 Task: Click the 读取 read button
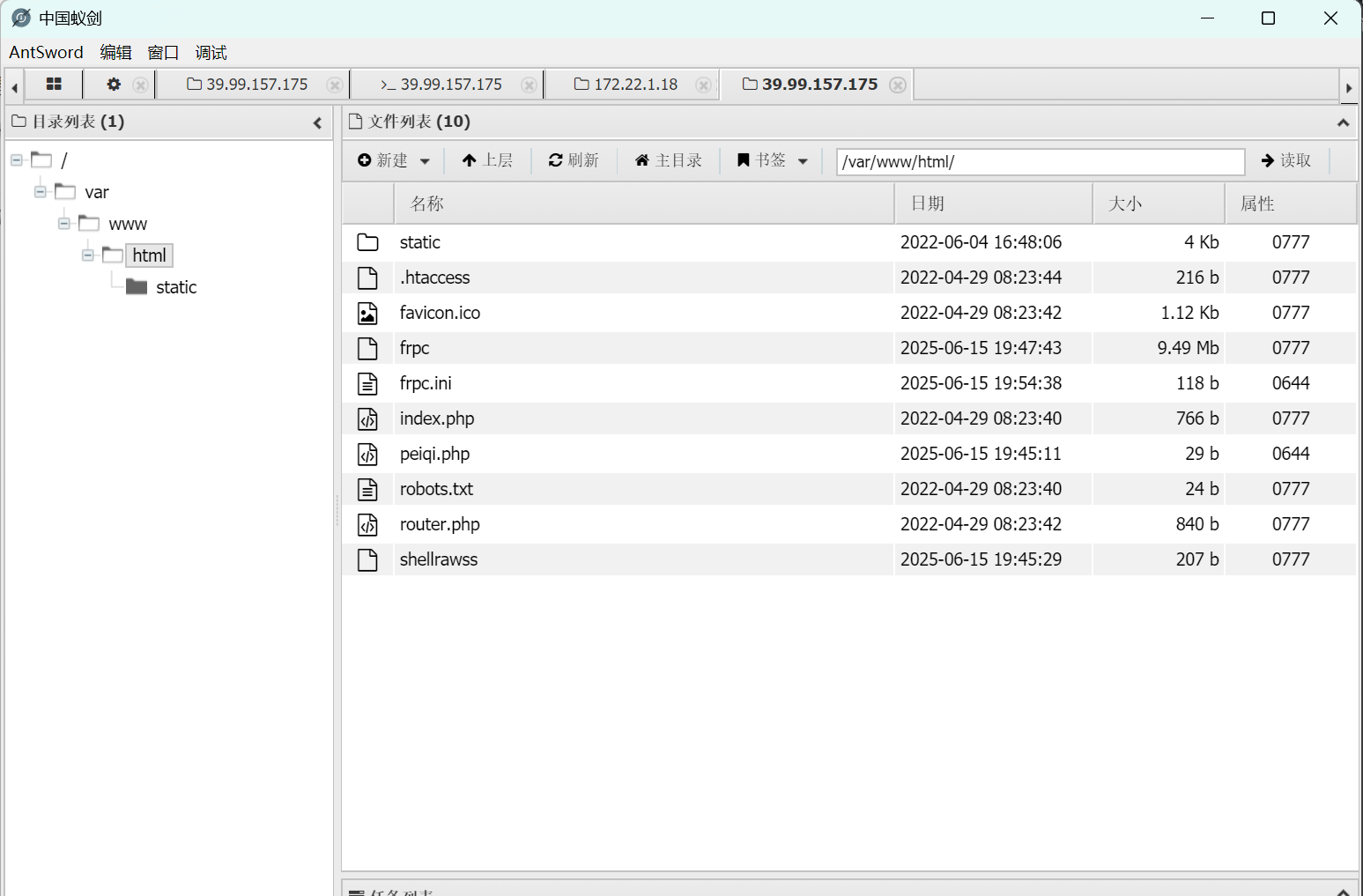pyautogui.click(x=1286, y=160)
